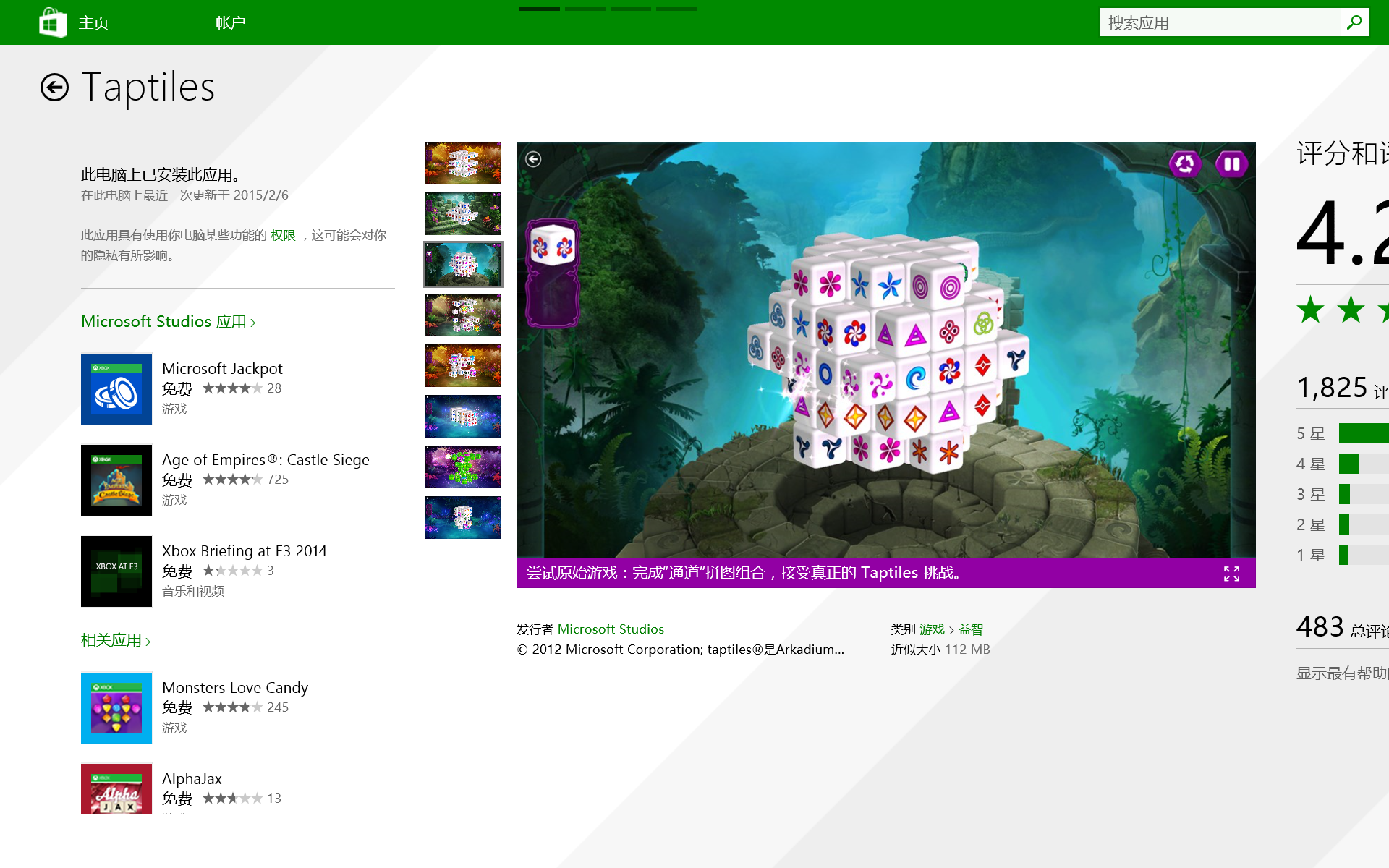This screenshot has width=1389, height=868.
Task: Expand the Microsoft Studios 应用 section
Action: pyautogui.click(x=168, y=322)
